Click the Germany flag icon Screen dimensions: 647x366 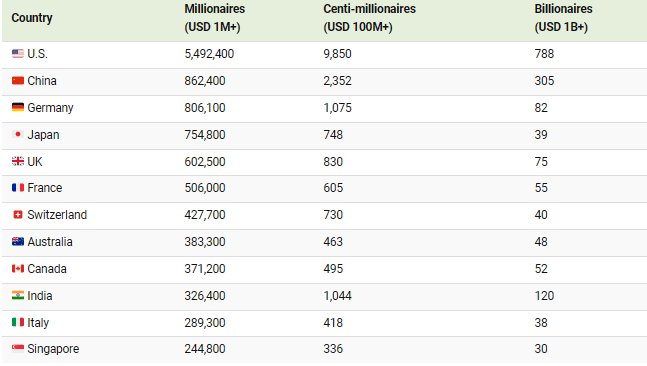click(x=18, y=107)
